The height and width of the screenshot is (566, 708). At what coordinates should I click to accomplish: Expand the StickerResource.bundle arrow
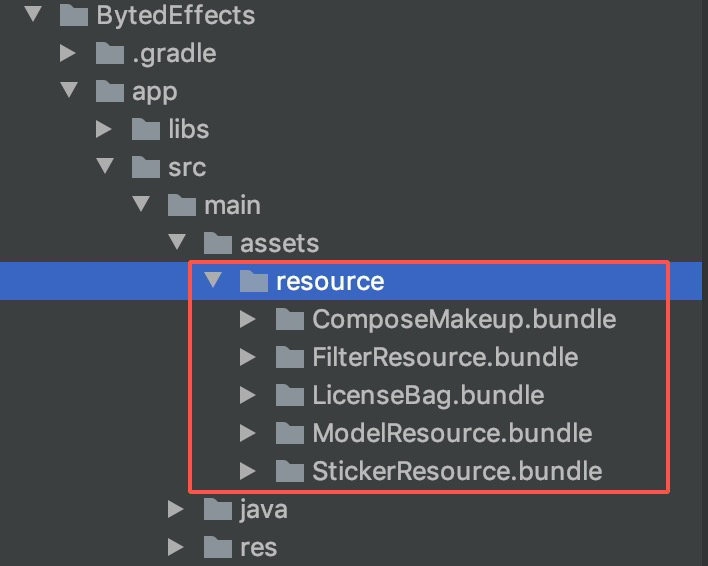click(x=248, y=471)
